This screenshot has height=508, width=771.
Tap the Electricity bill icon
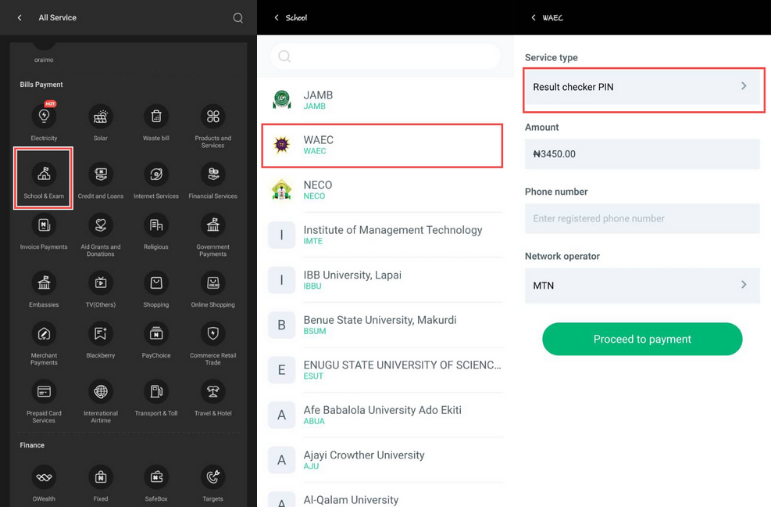pyautogui.click(x=43, y=122)
